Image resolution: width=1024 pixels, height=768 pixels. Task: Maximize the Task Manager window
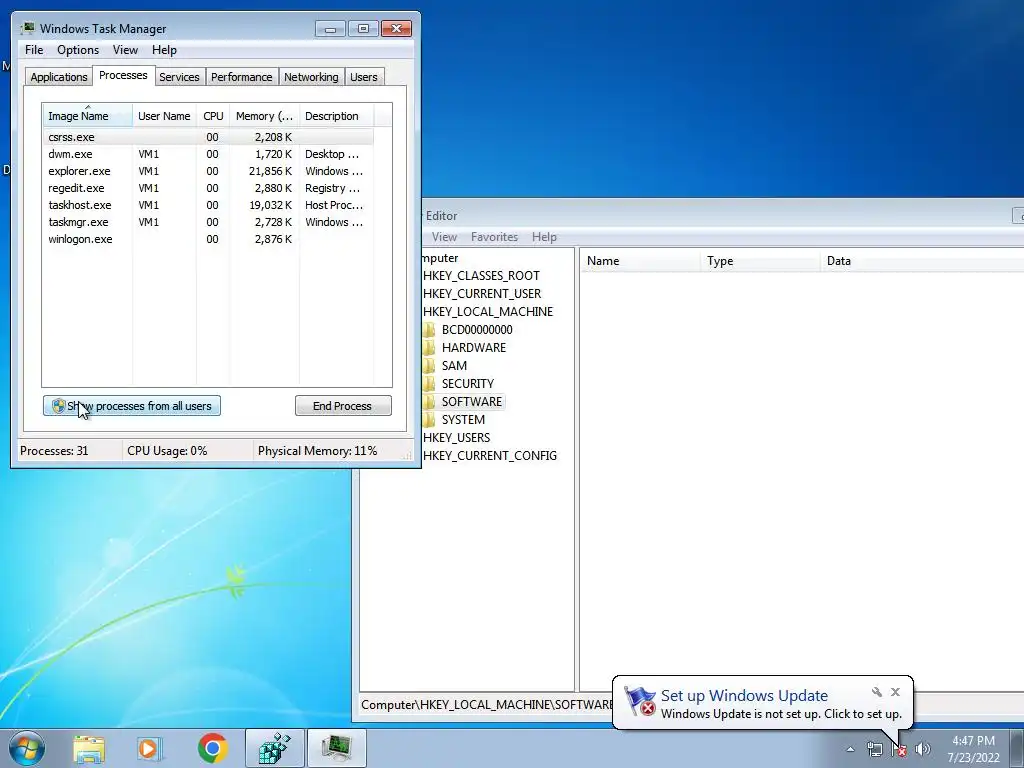363,29
